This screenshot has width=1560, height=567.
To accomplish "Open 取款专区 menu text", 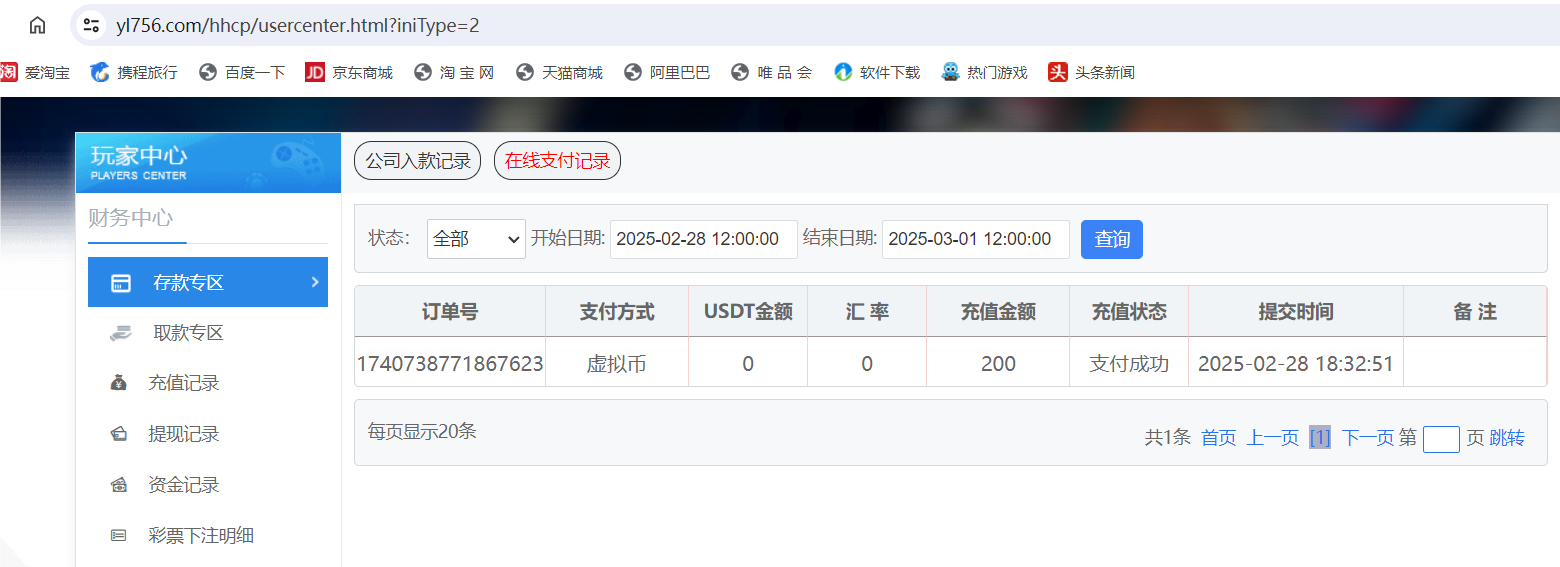I will (188, 333).
